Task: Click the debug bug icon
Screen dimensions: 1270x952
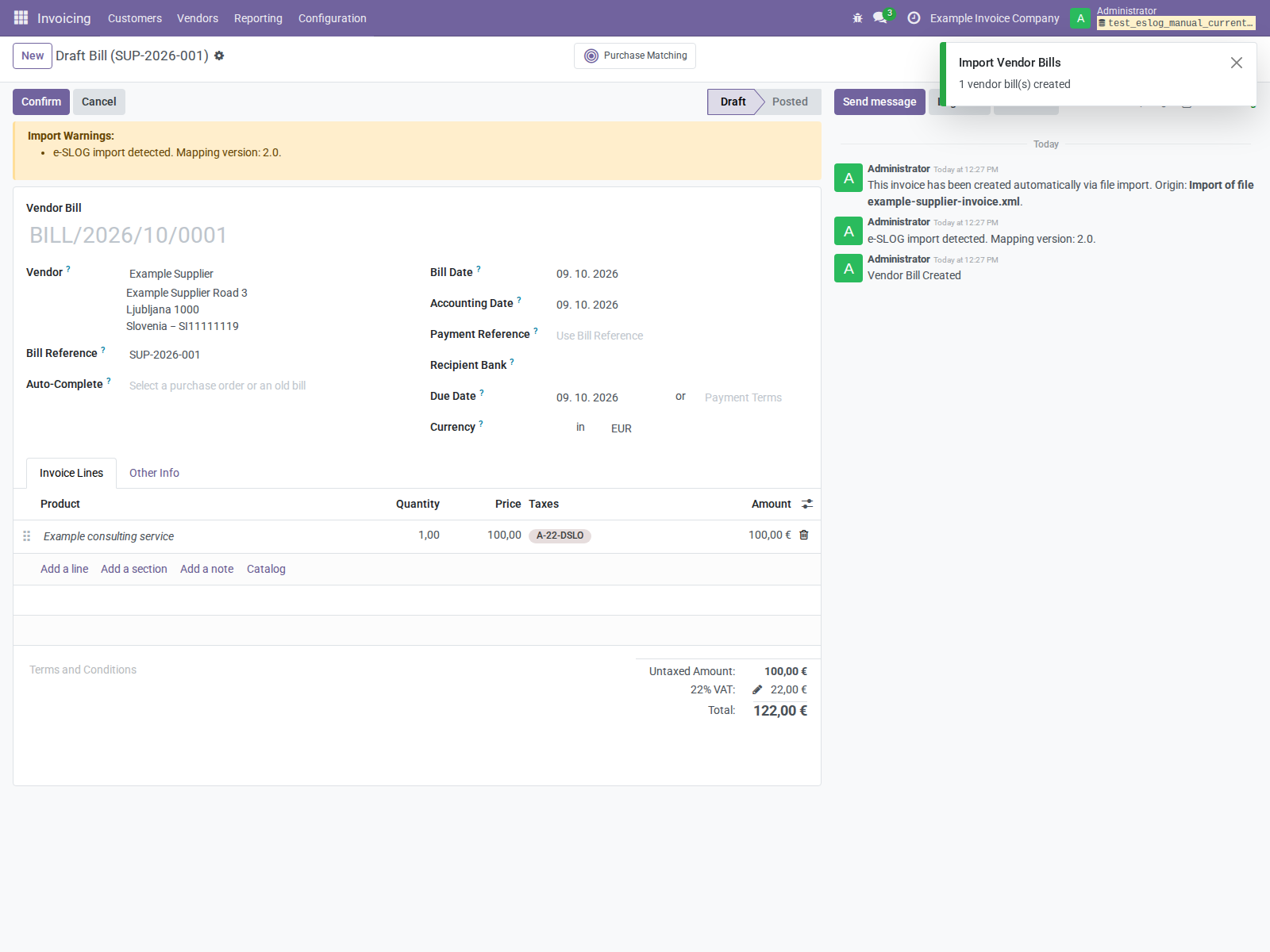Action: click(857, 17)
